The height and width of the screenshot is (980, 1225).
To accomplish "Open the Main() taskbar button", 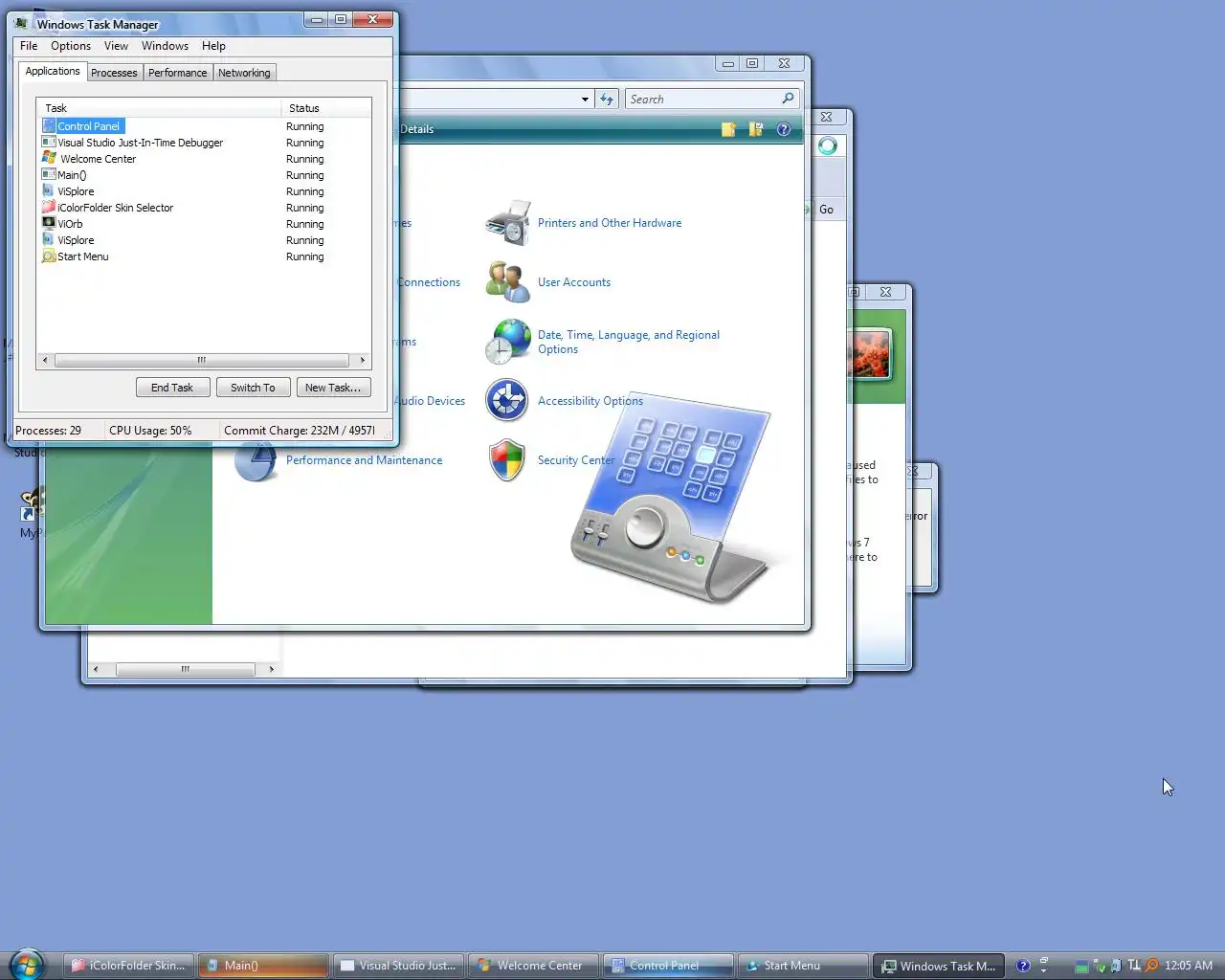I will tap(263, 966).
